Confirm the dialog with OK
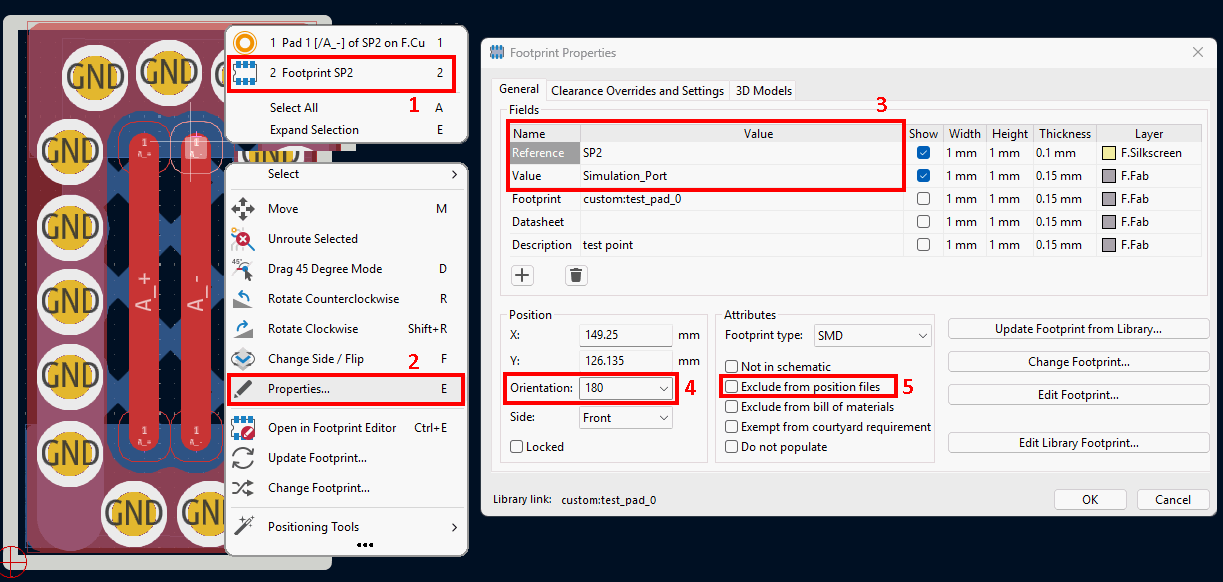1223x582 pixels. click(x=1090, y=499)
